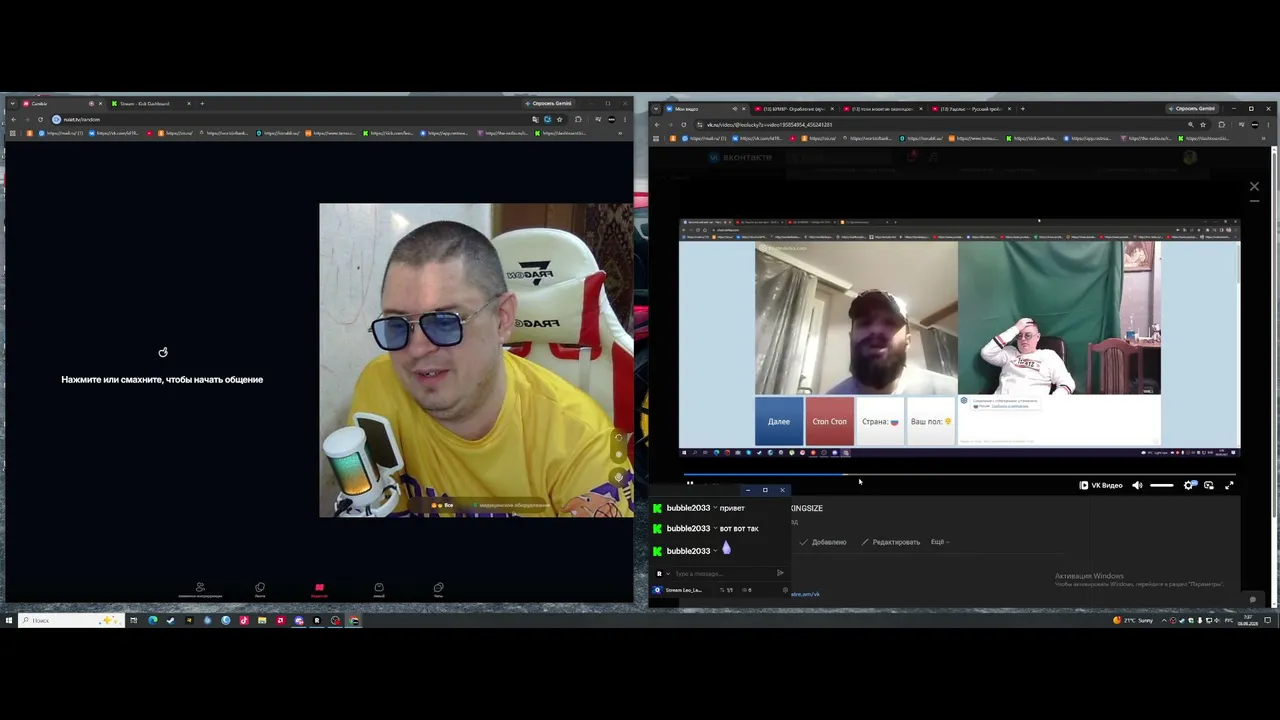1280x720 pixels.
Task: Open Windows Start menu
Action: (x=8, y=621)
